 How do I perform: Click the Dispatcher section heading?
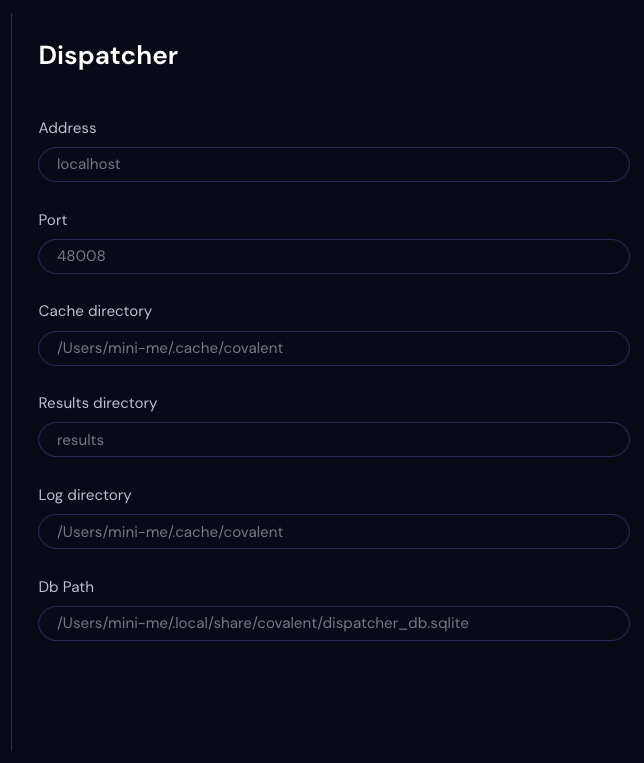coord(108,55)
